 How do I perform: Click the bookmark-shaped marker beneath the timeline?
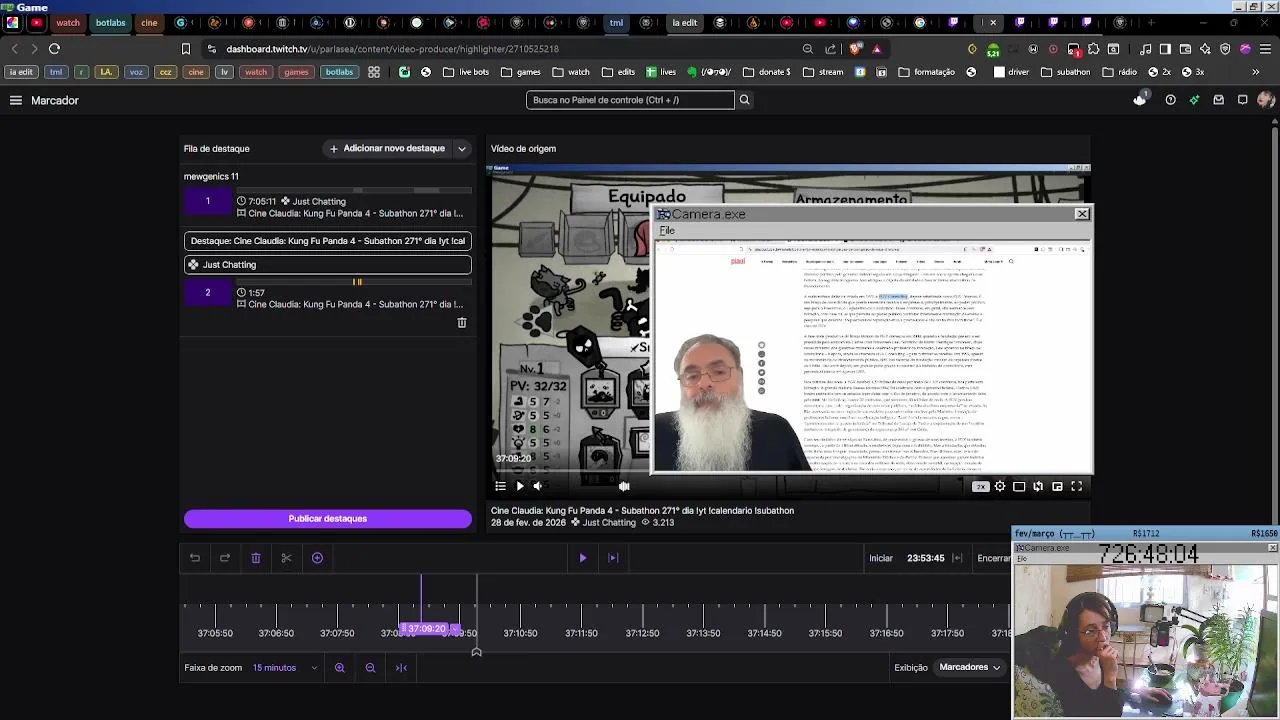coord(476,652)
